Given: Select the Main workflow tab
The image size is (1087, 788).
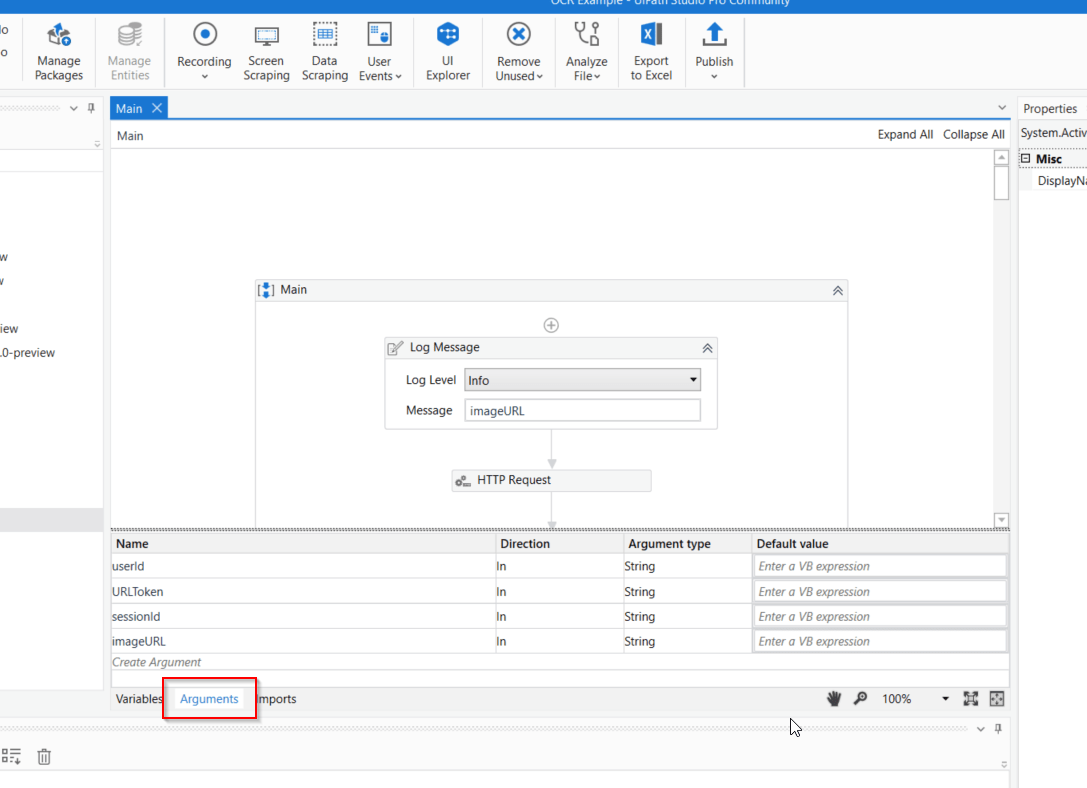Looking at the screenshot, I should tap(130, 107).
